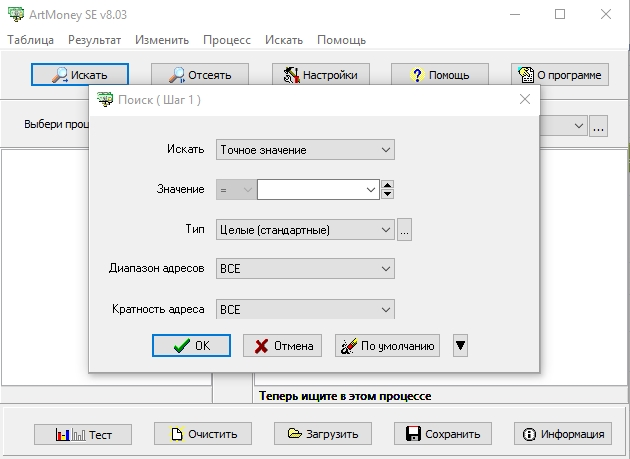
Task: Expand the process selection dropdown in main window
Action: tap(579, 126)
